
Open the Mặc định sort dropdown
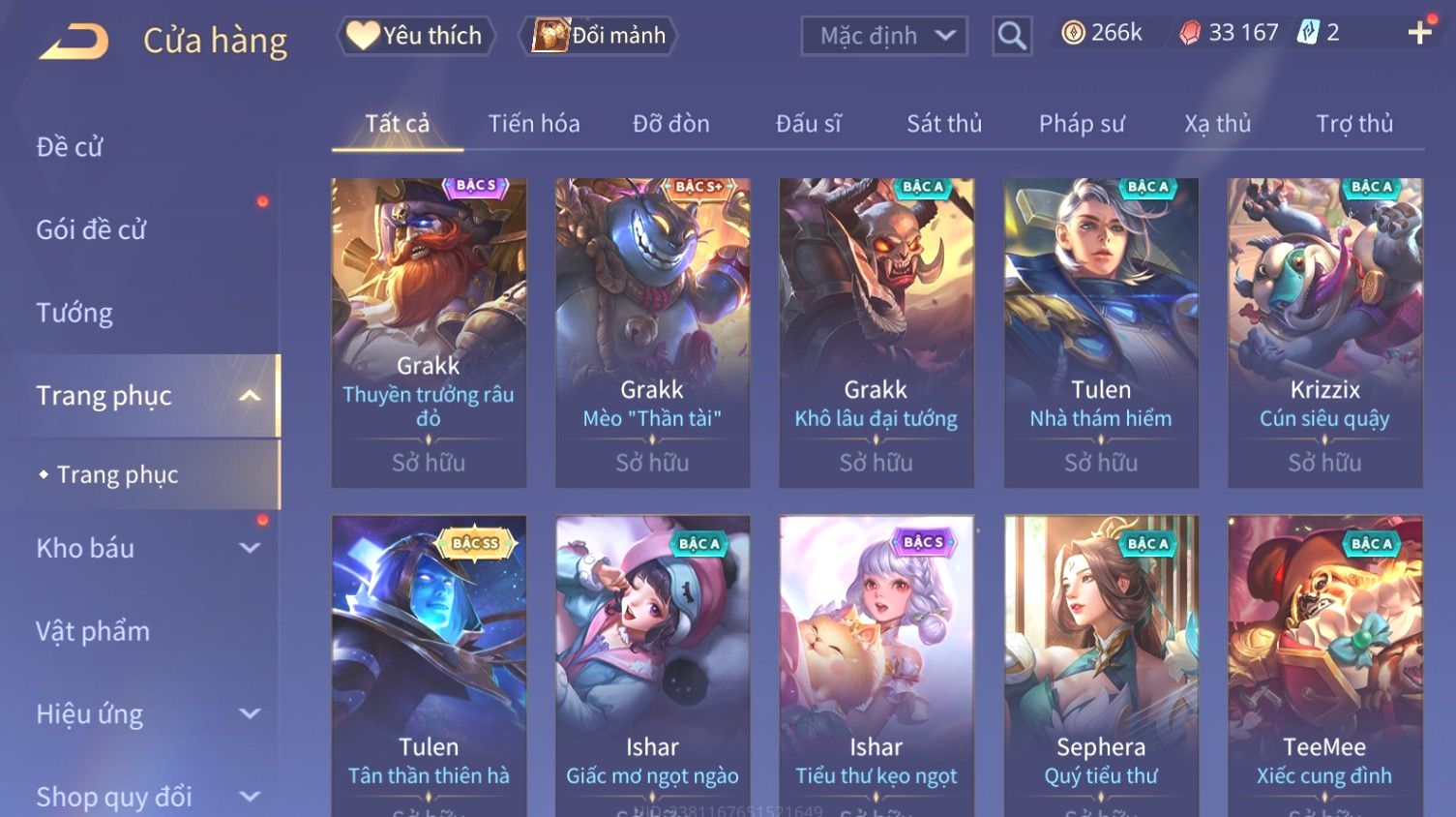(x=884, y=36)
